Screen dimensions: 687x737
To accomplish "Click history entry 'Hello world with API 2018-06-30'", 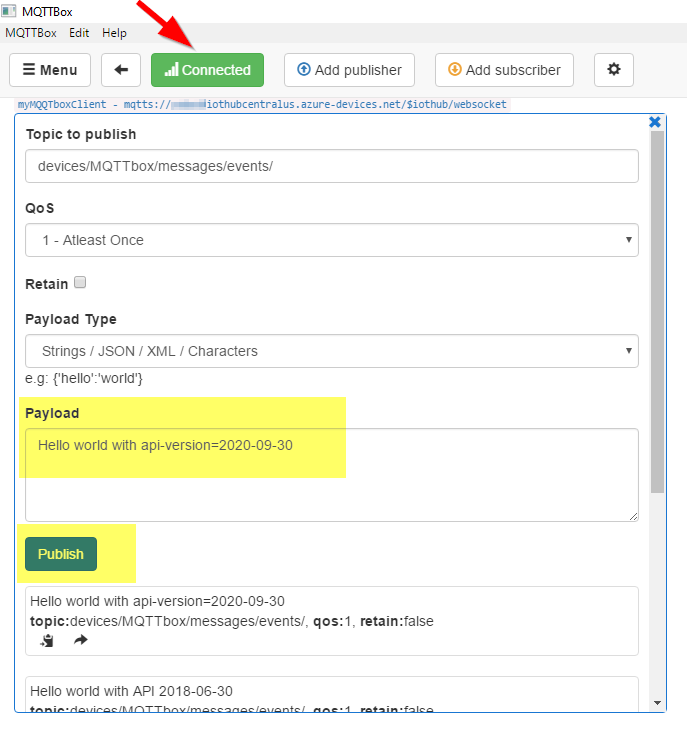I will tap(132, 691).
